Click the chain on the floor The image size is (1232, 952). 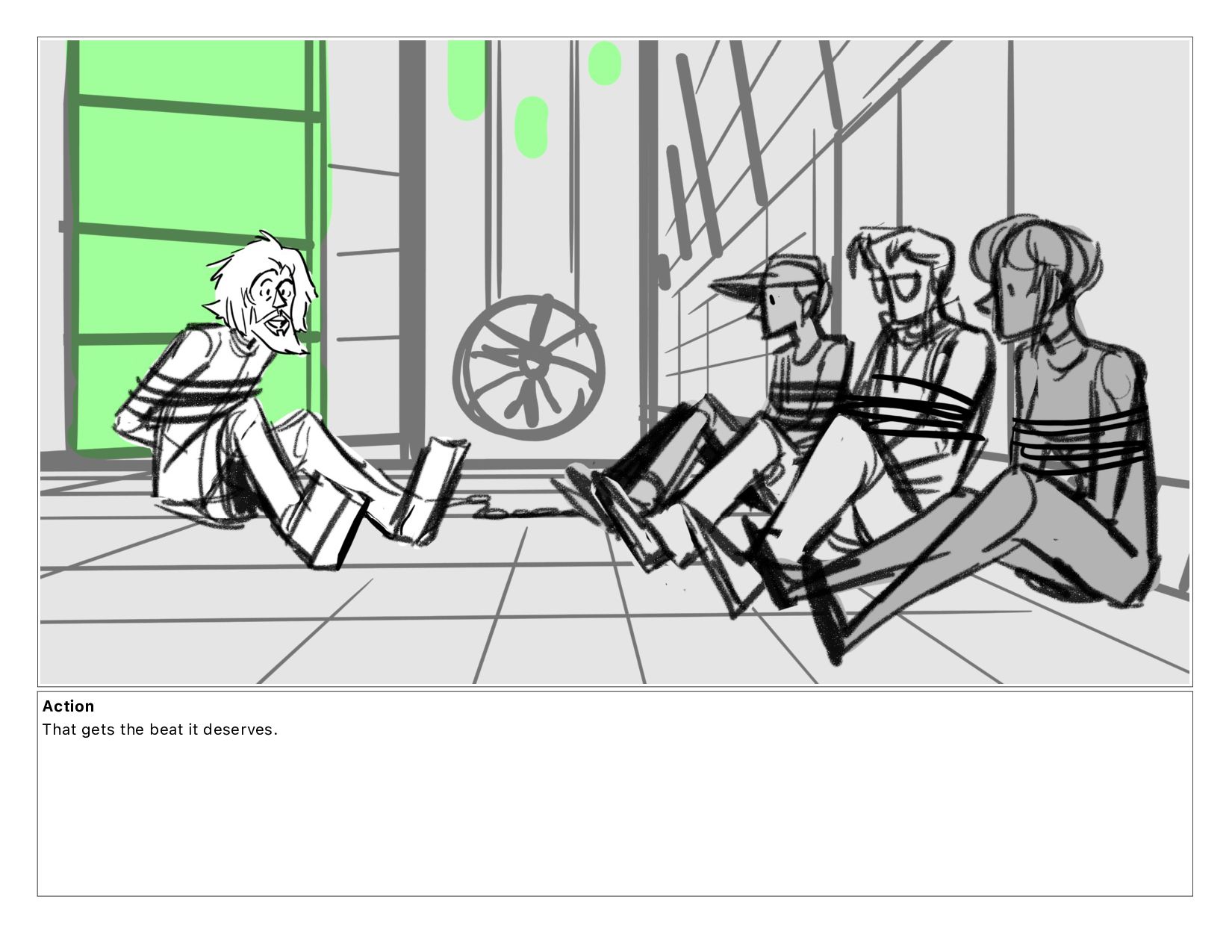tap(523, 511)
